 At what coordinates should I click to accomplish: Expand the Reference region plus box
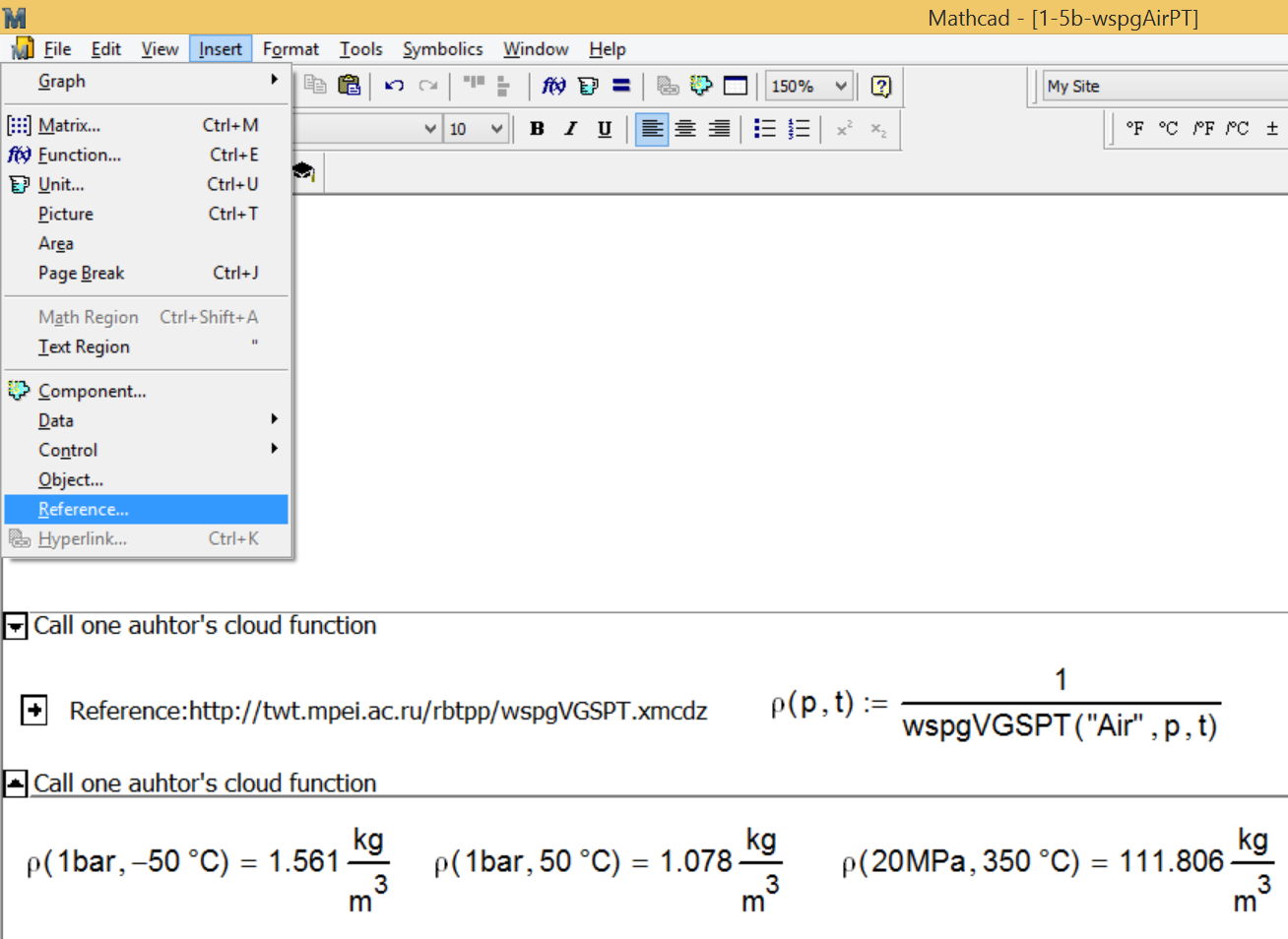[34, 710]
